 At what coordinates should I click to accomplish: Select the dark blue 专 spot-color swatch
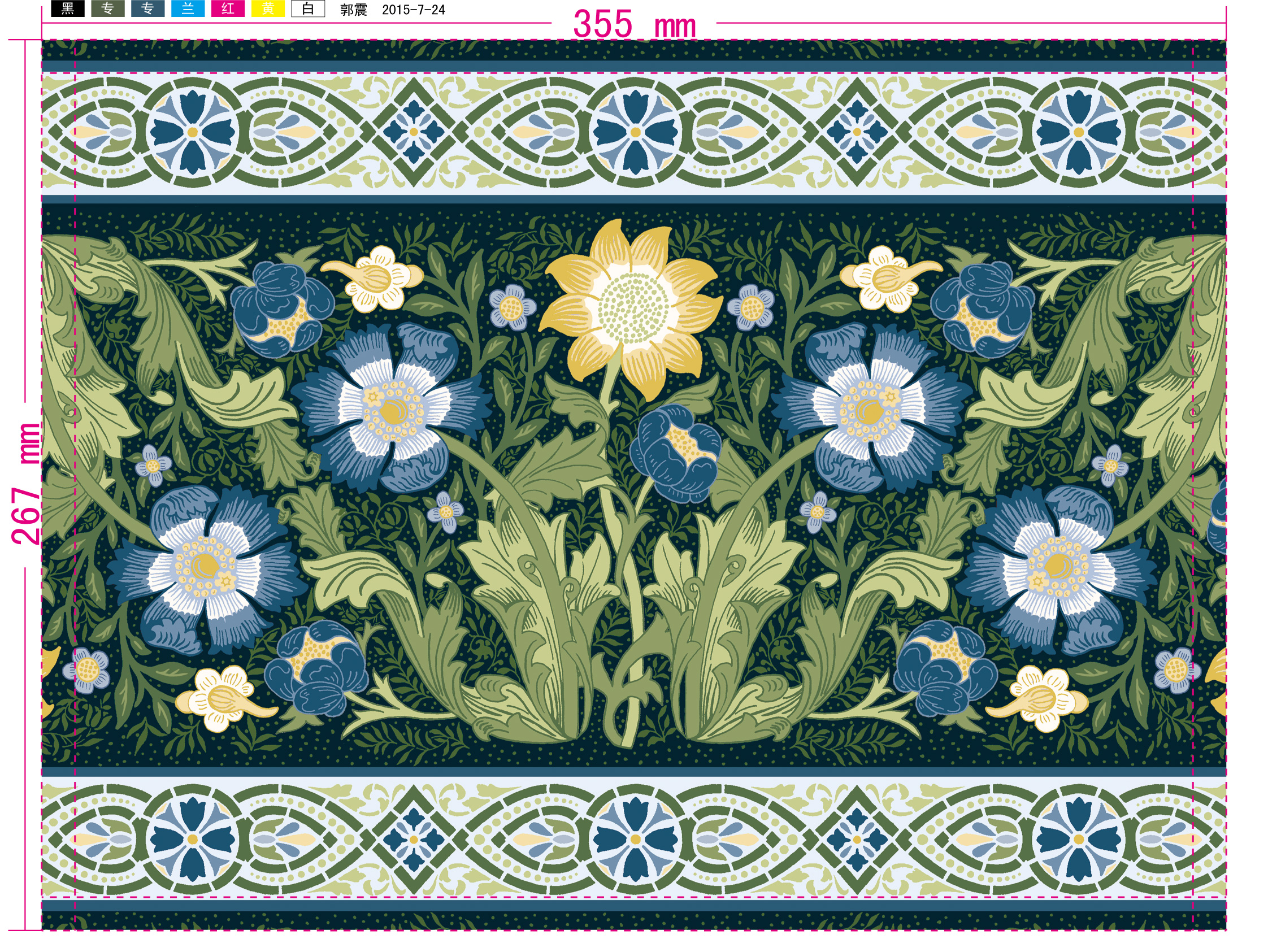tap(148, 8)
